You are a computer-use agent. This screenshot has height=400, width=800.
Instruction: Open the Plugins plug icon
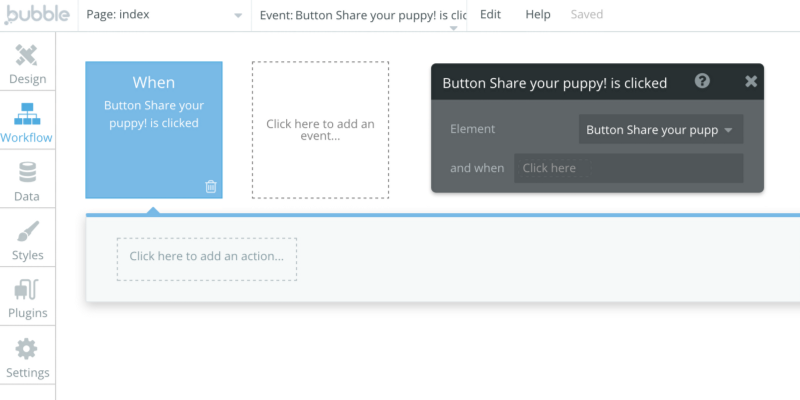click(x=27, y=291)
